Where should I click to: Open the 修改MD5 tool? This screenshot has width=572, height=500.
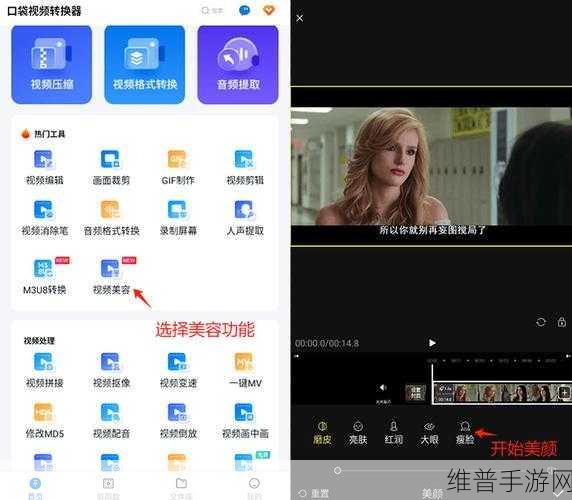click(x=44, y=420)
